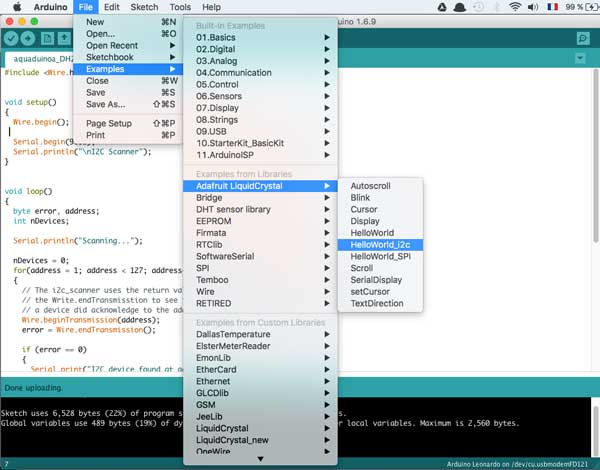Select Print menu item
This screenshot has width=600, height=470.
(x=127, y=135)
